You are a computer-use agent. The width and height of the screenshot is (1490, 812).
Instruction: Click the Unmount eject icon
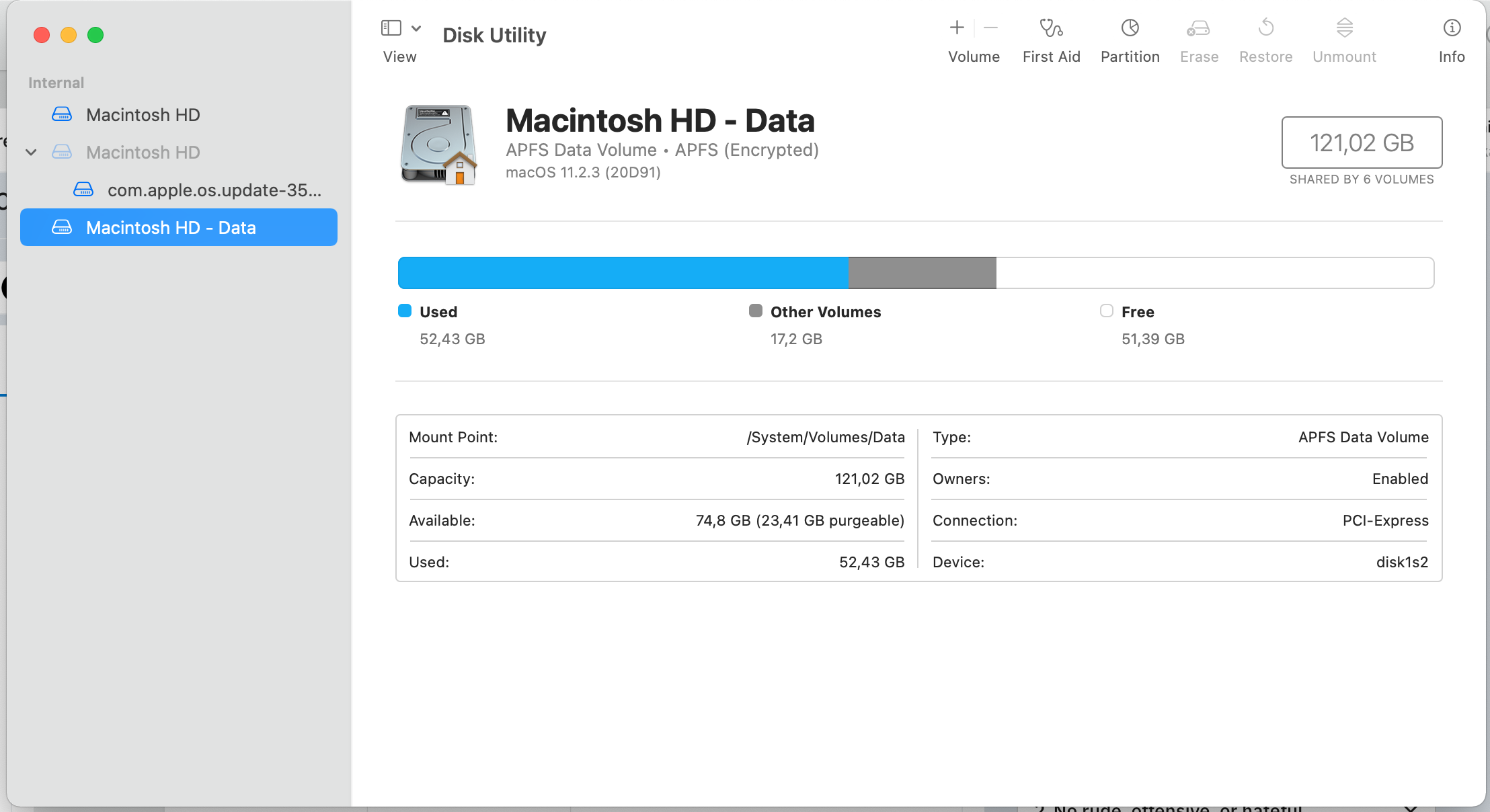tap(1344, 28)
